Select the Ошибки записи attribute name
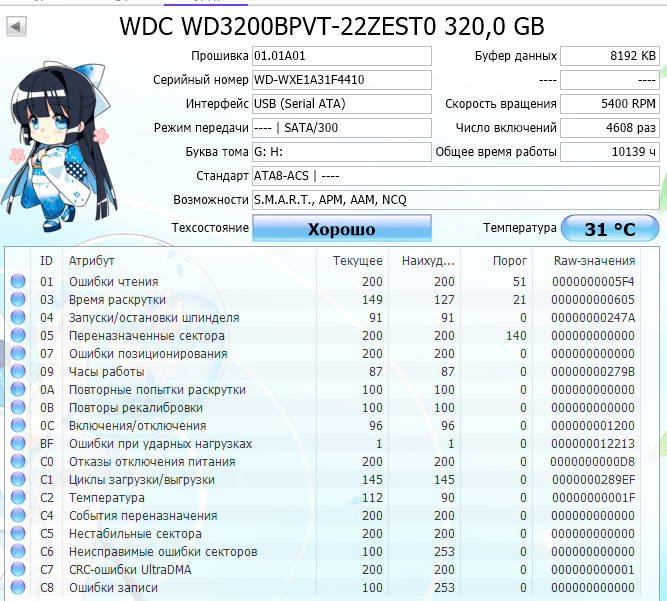 pyautogui.click(x=113, y=588)
